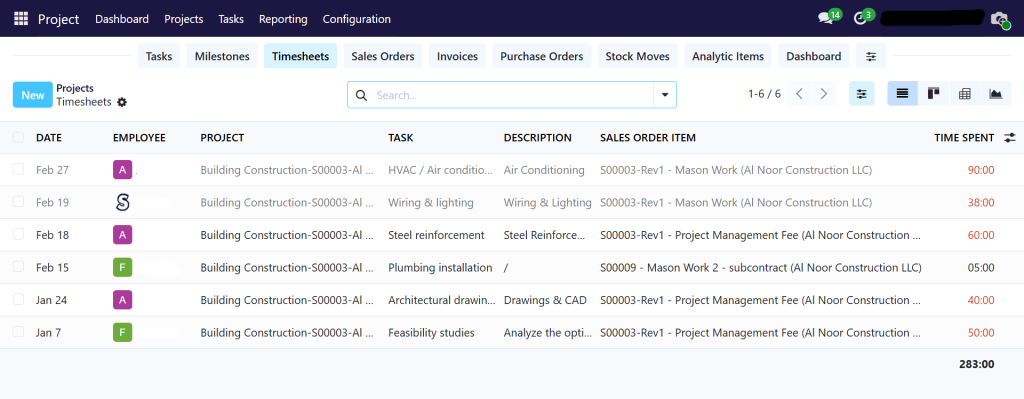
Task: Click the green F avatar on Jan 7 row
Action: click(123, 333)
